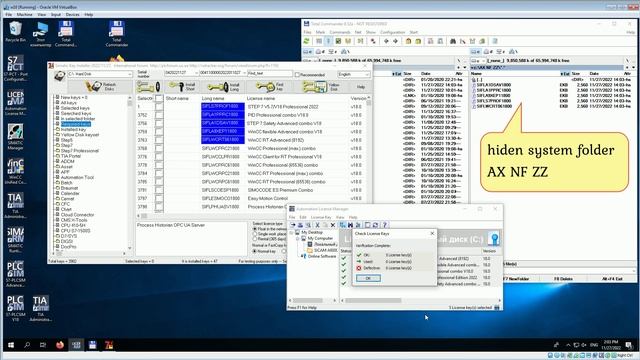Click the Find_text search field
This screenshot has height=360, width=640.
click(270, 73)
